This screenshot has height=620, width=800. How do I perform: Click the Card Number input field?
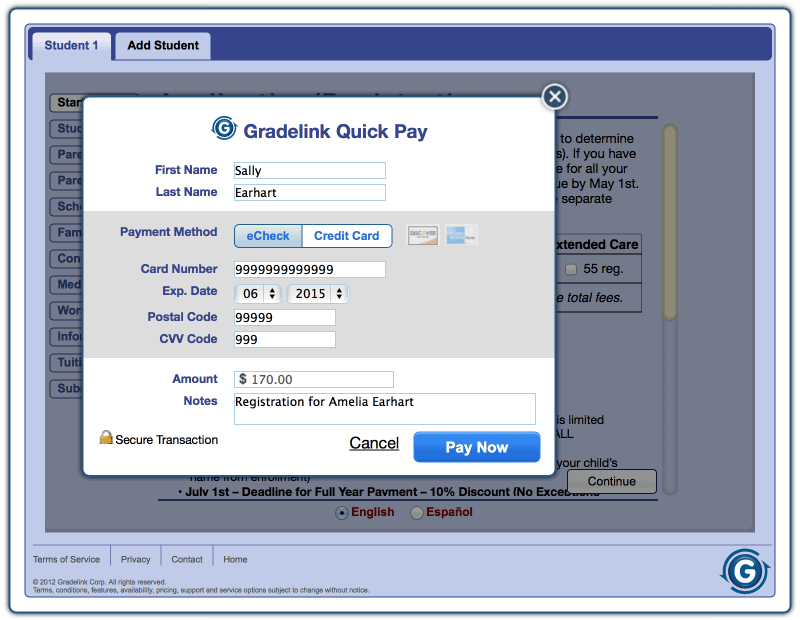coord(310,269)
